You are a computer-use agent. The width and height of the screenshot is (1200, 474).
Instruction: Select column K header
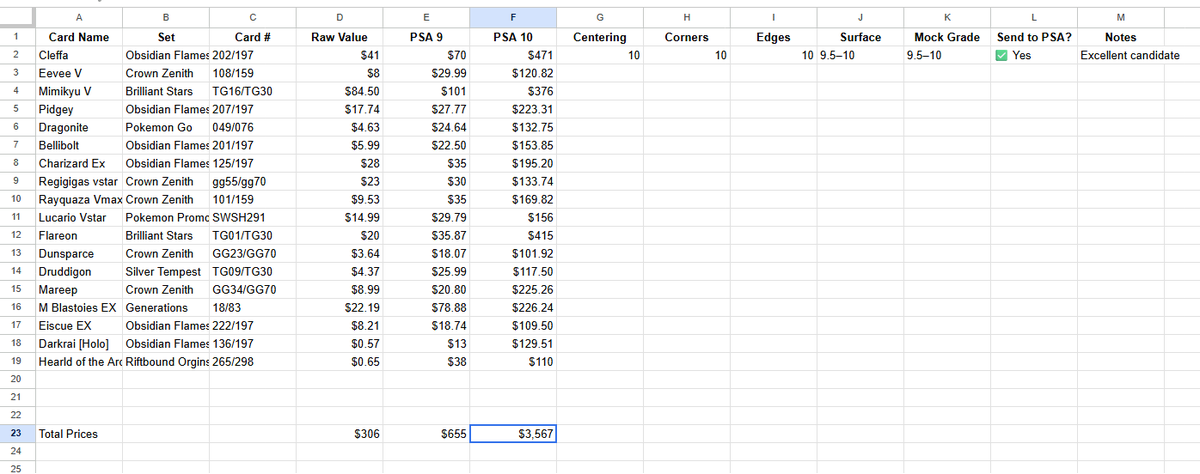tap(947, 16)
